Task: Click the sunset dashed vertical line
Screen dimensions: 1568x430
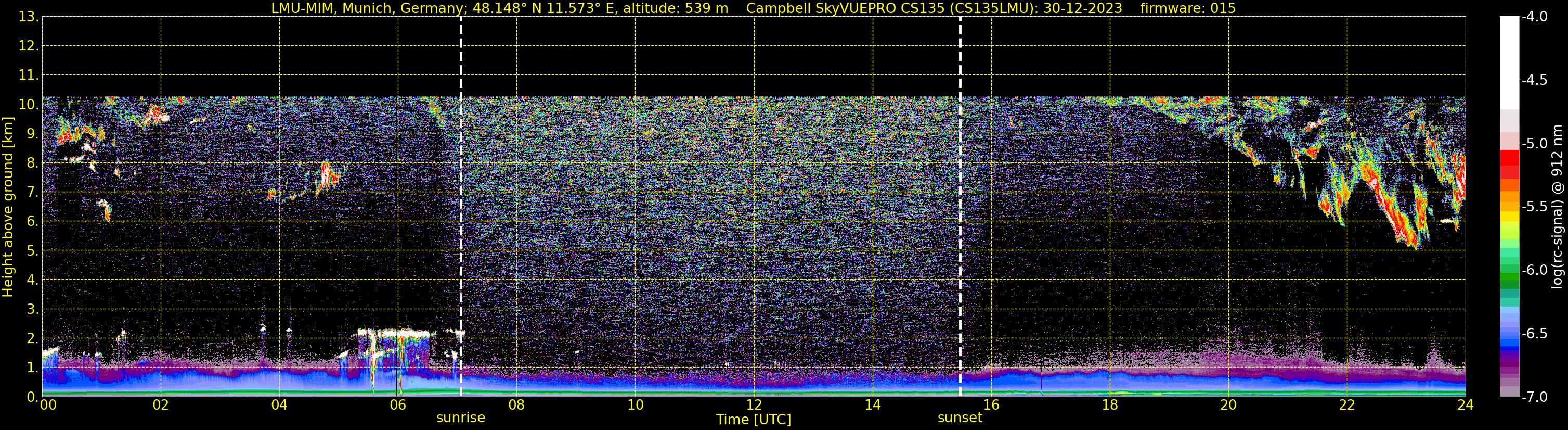Action: click(960, 207)
